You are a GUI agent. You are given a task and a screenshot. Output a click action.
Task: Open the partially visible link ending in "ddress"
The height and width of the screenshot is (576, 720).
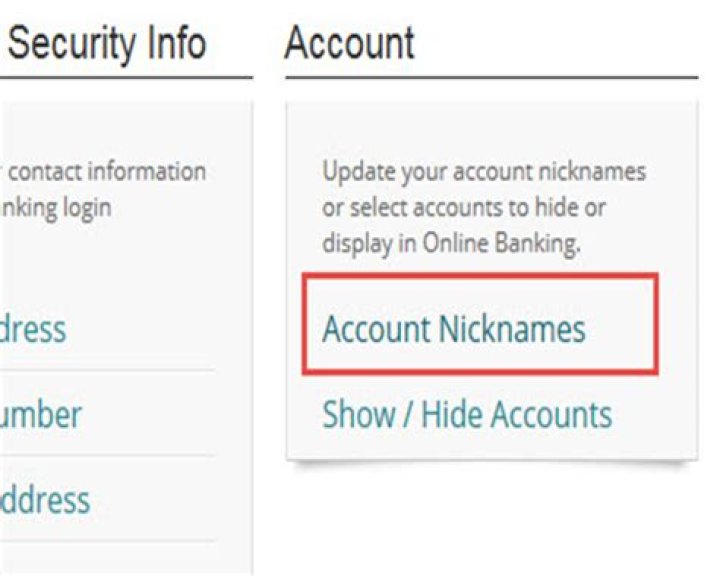[45, 499]
